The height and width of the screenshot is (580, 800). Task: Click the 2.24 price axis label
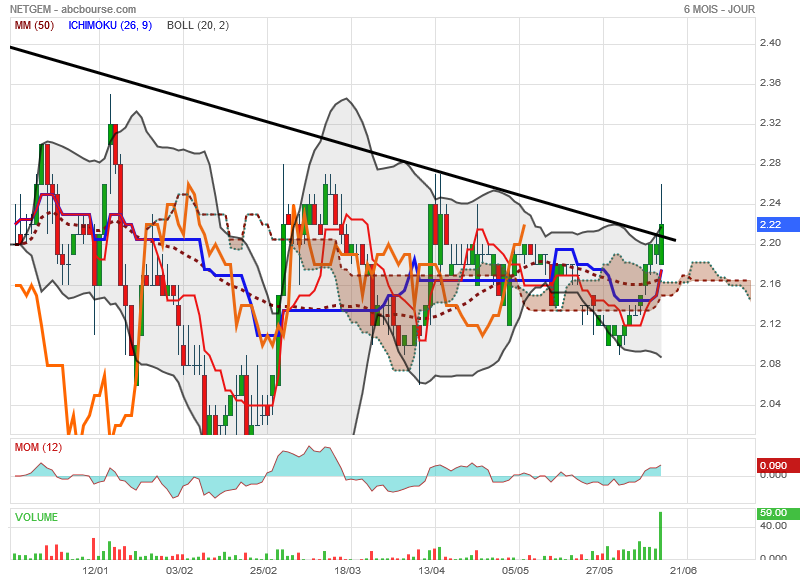770,203
